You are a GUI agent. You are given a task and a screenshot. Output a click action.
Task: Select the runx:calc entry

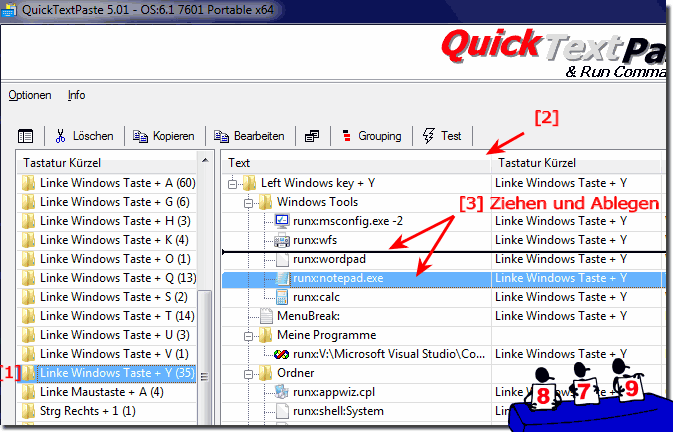coord(316,297)
